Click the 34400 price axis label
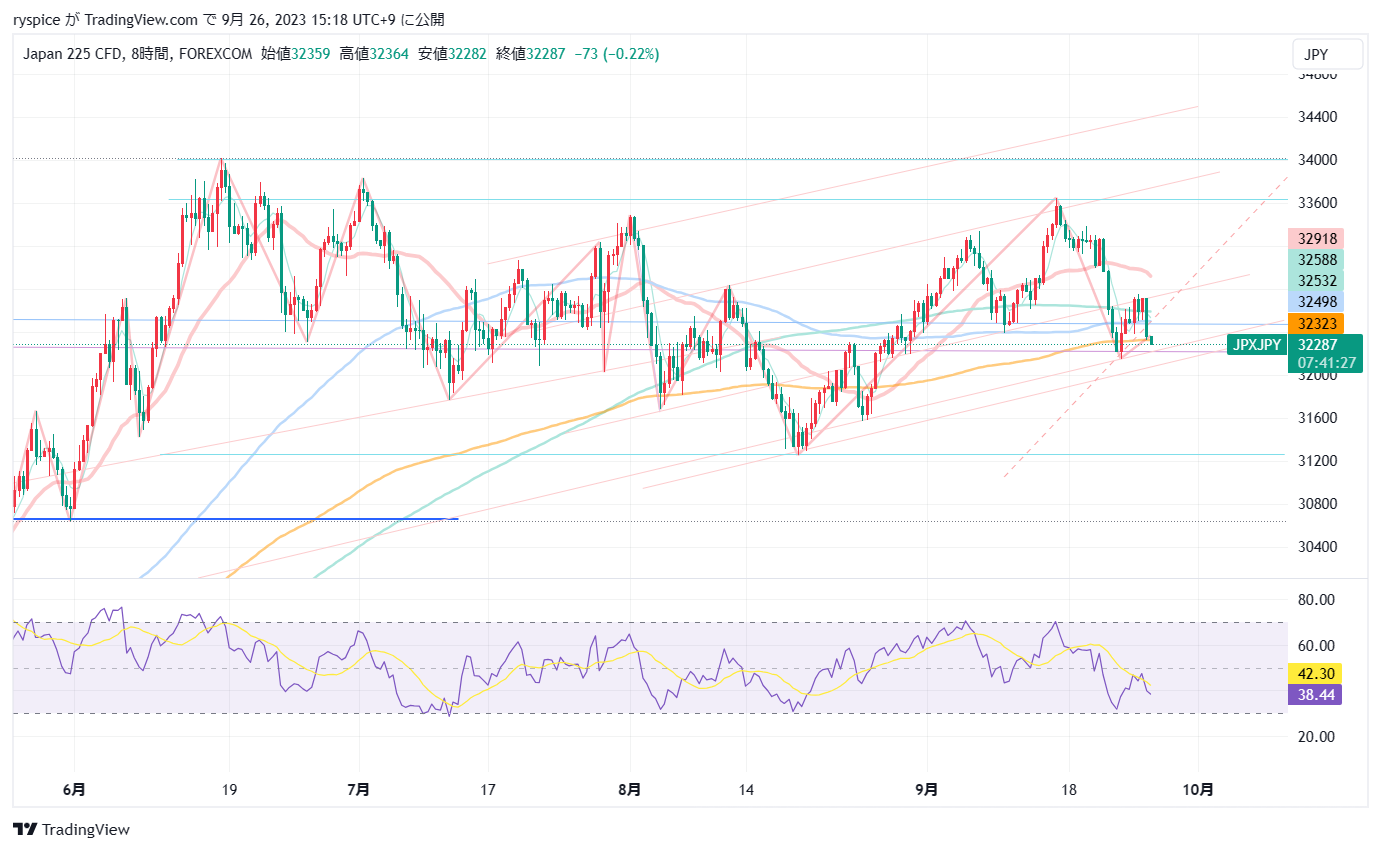The image size is (1381, 851). coord(1316,117)
